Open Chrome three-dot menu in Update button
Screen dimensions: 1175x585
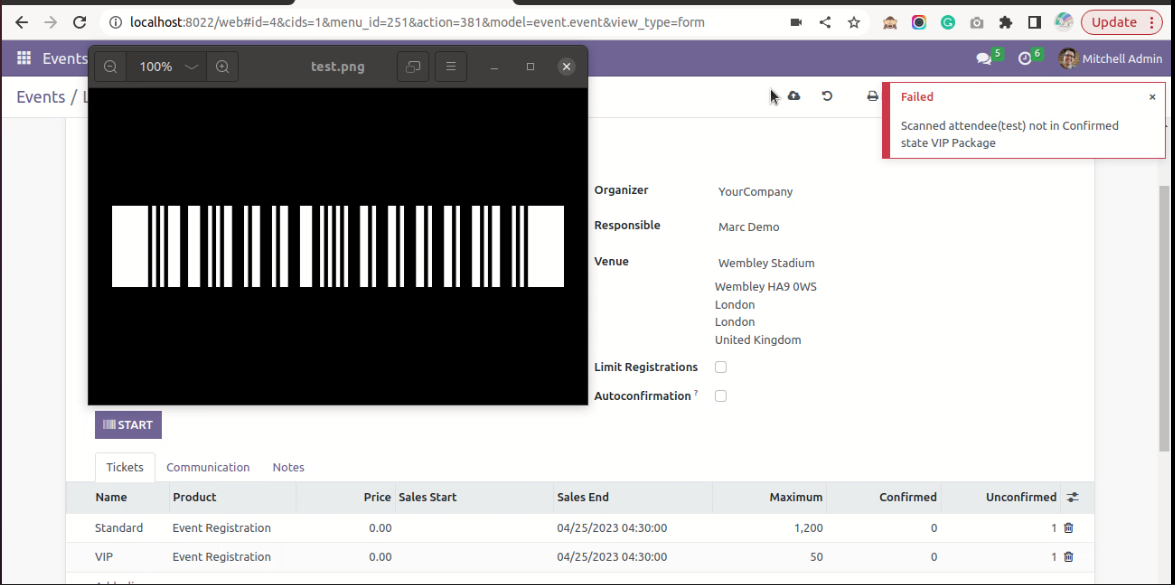point(1150,22)
